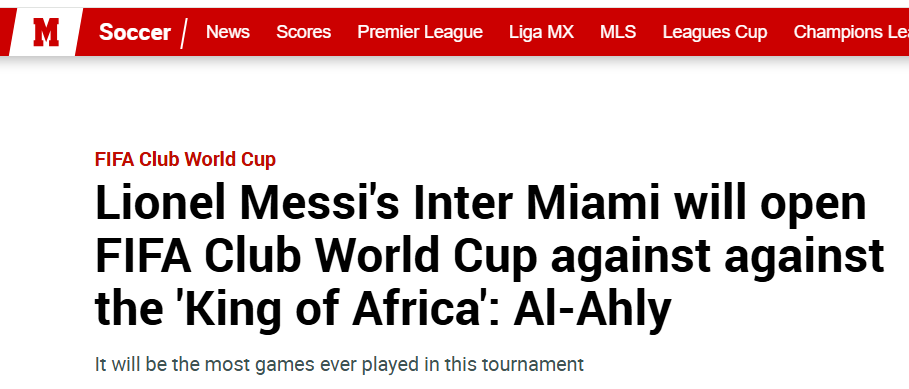Click the last 'against' on the headline's second line
This screenshot has width=909, height=389.
pos(803,256)
